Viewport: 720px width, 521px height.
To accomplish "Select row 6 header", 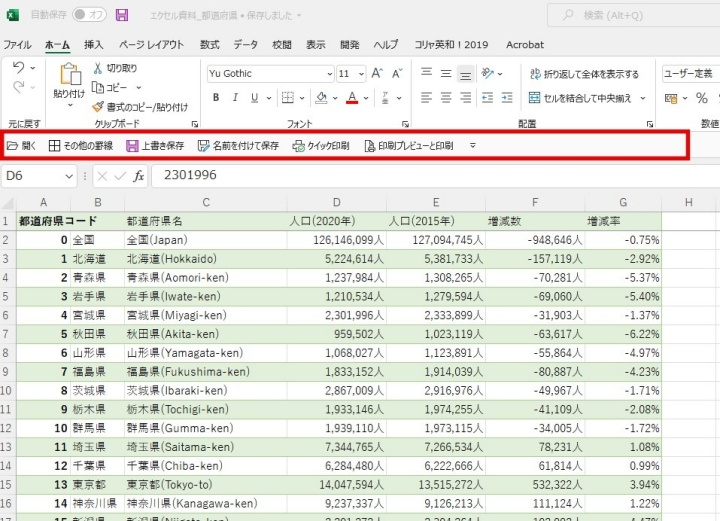I will click(6, 315).
